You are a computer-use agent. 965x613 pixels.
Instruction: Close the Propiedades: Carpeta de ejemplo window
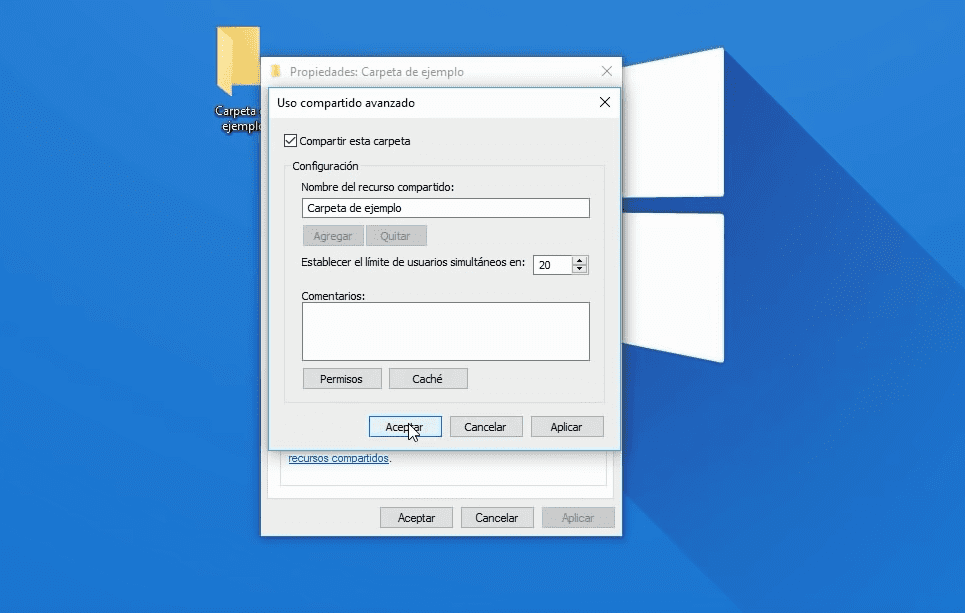pos(607,72)
